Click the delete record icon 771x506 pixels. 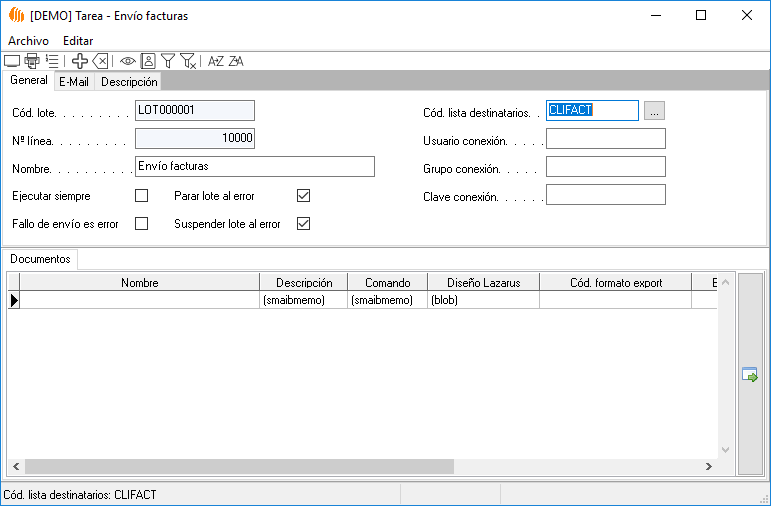100,61
